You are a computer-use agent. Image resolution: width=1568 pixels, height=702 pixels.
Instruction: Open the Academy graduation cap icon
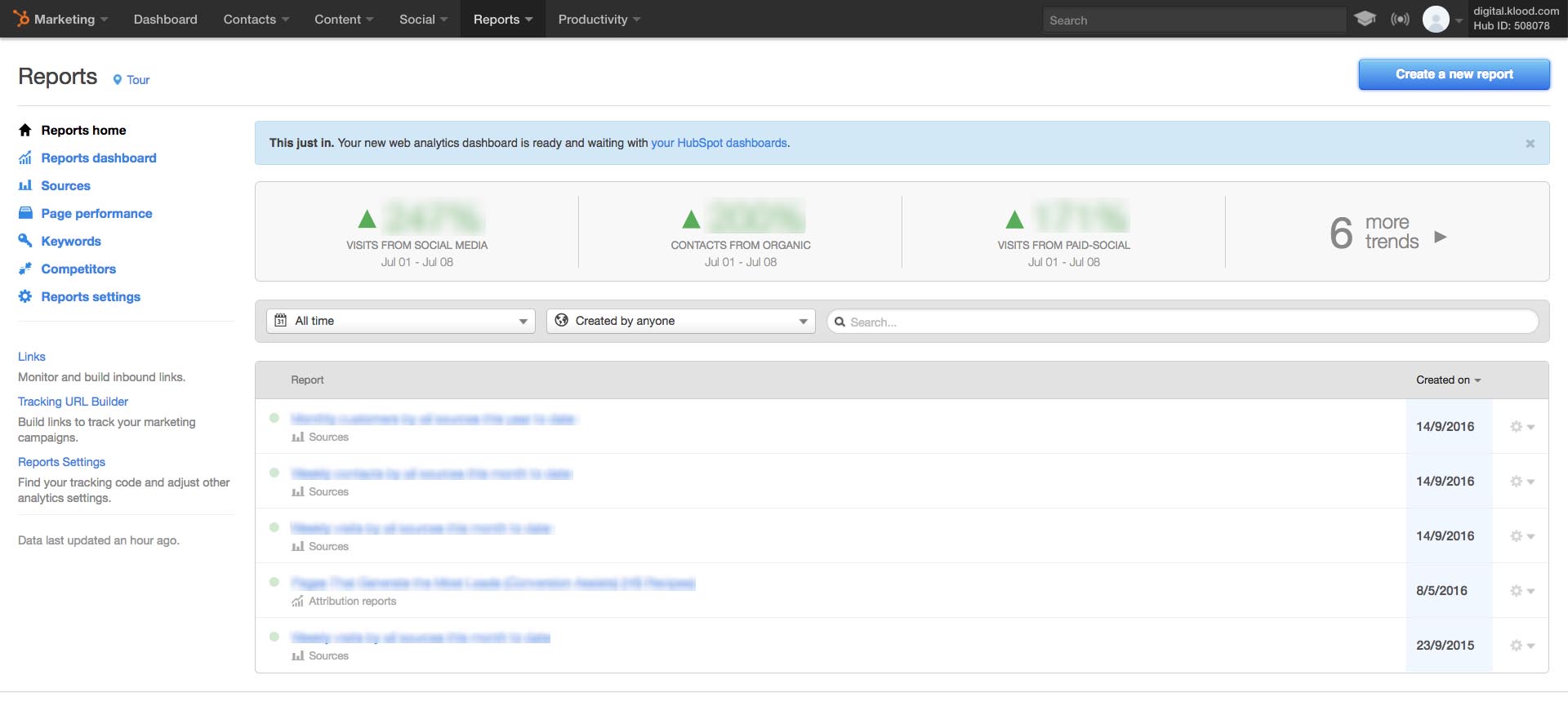pyautogui.click(x=1365, y=19)
